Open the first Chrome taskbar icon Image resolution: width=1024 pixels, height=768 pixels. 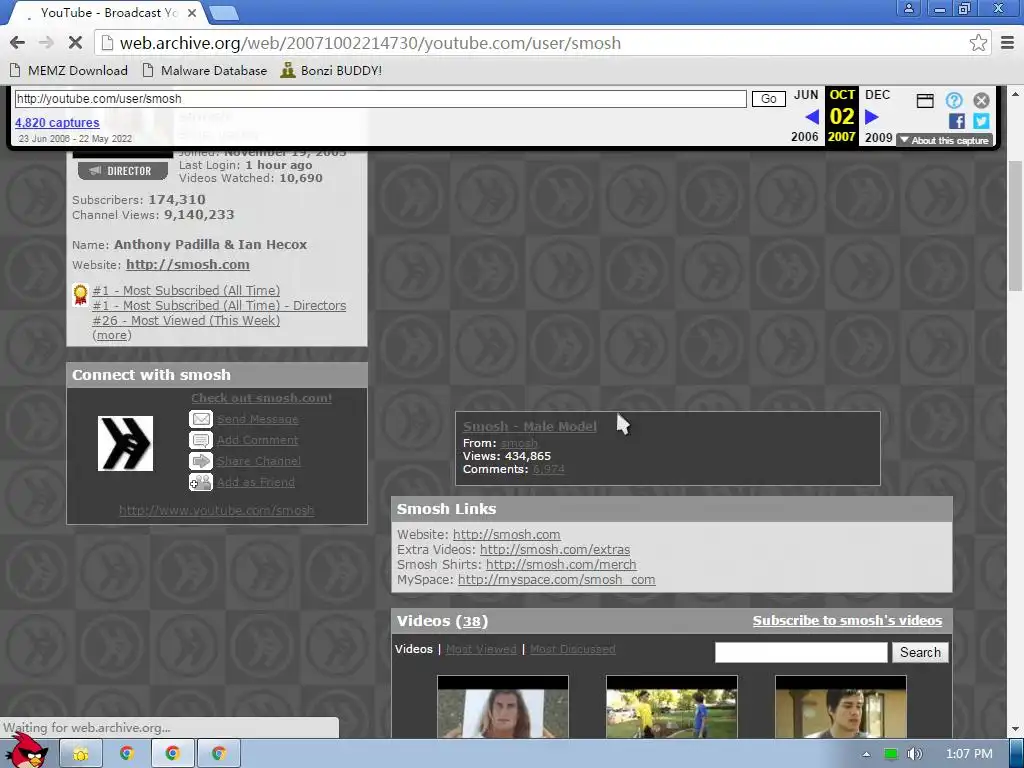pos(126,754)
